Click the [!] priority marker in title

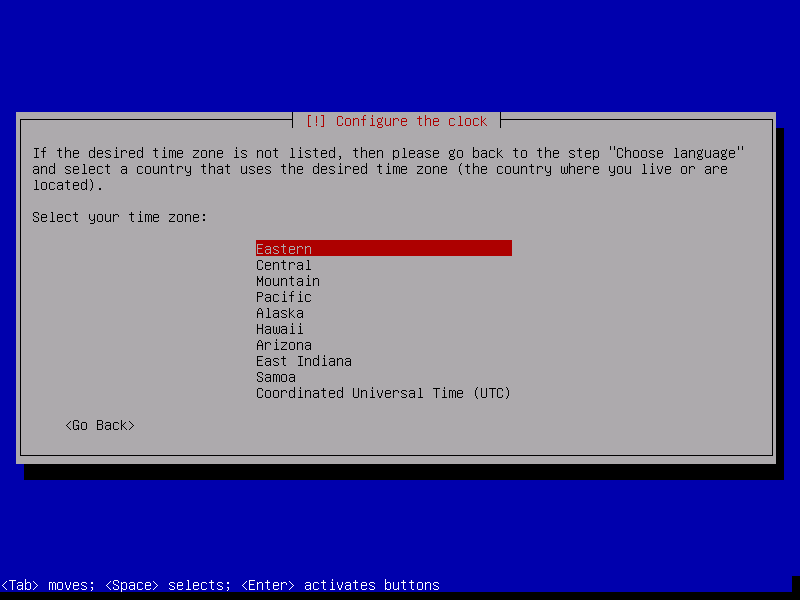[316, 121]
